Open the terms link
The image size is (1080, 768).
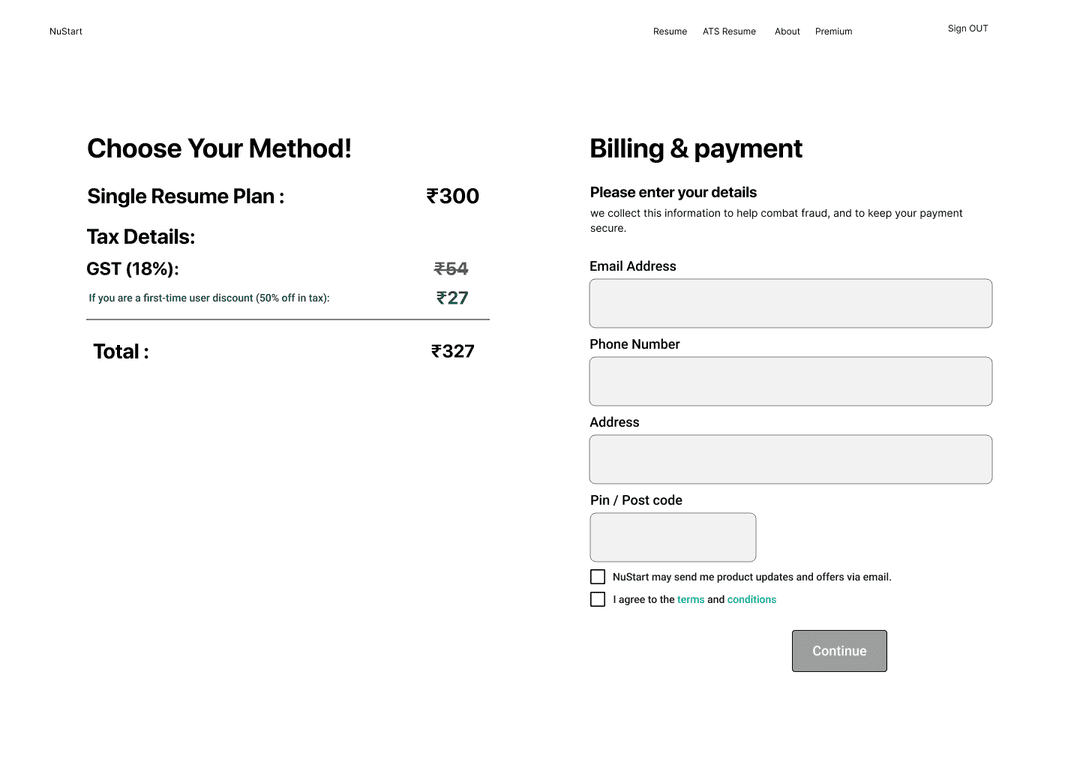(x=690, y=600)
